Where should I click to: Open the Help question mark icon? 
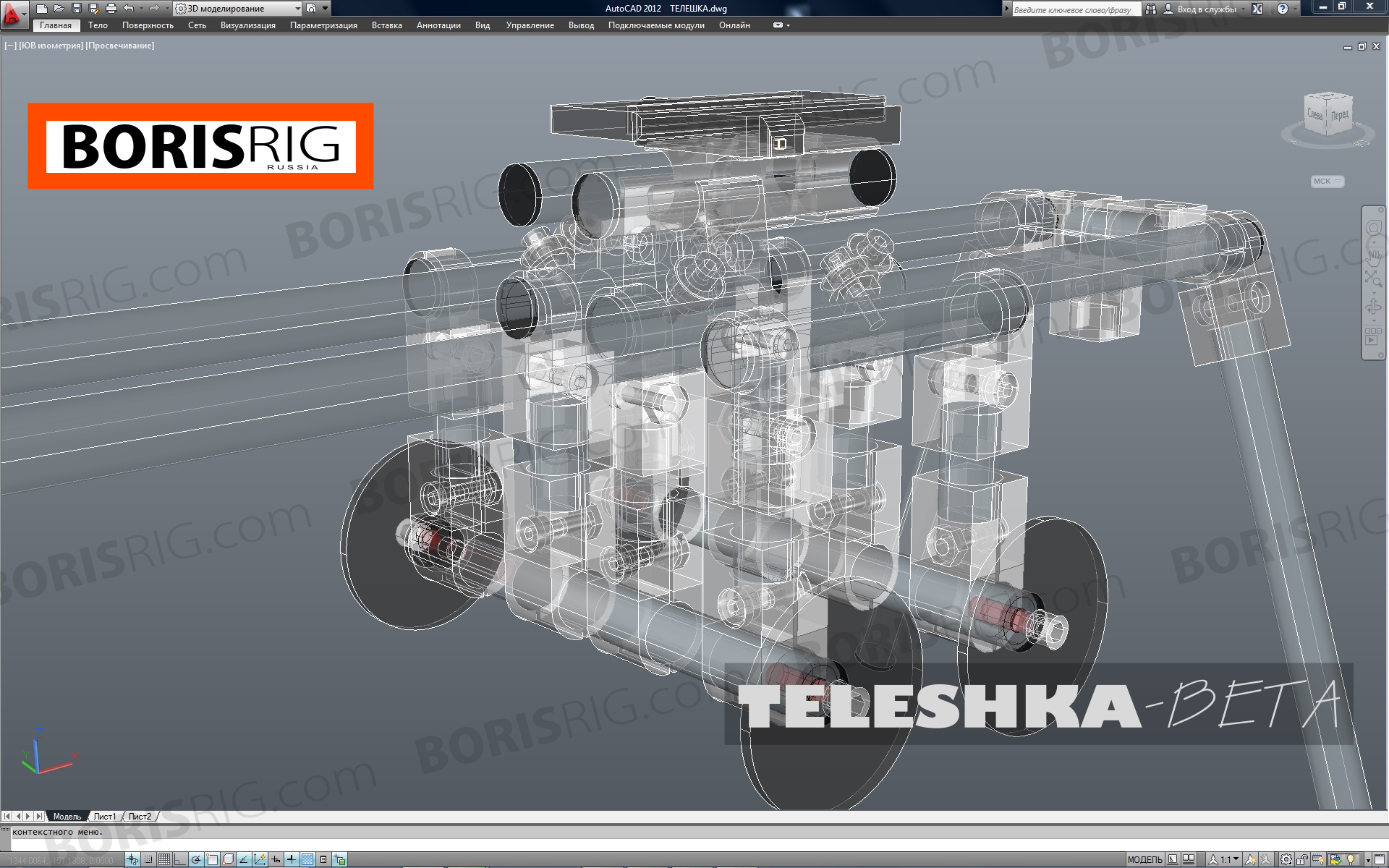click(1283, 9)
